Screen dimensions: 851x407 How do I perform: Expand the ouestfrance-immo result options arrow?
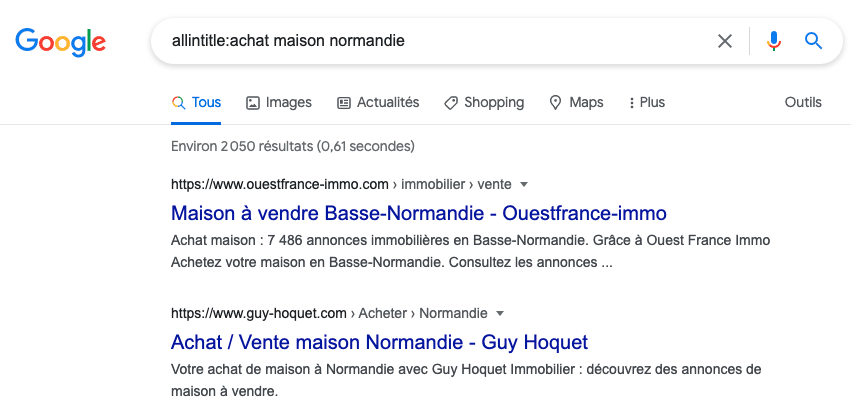(x=524, y=184)
